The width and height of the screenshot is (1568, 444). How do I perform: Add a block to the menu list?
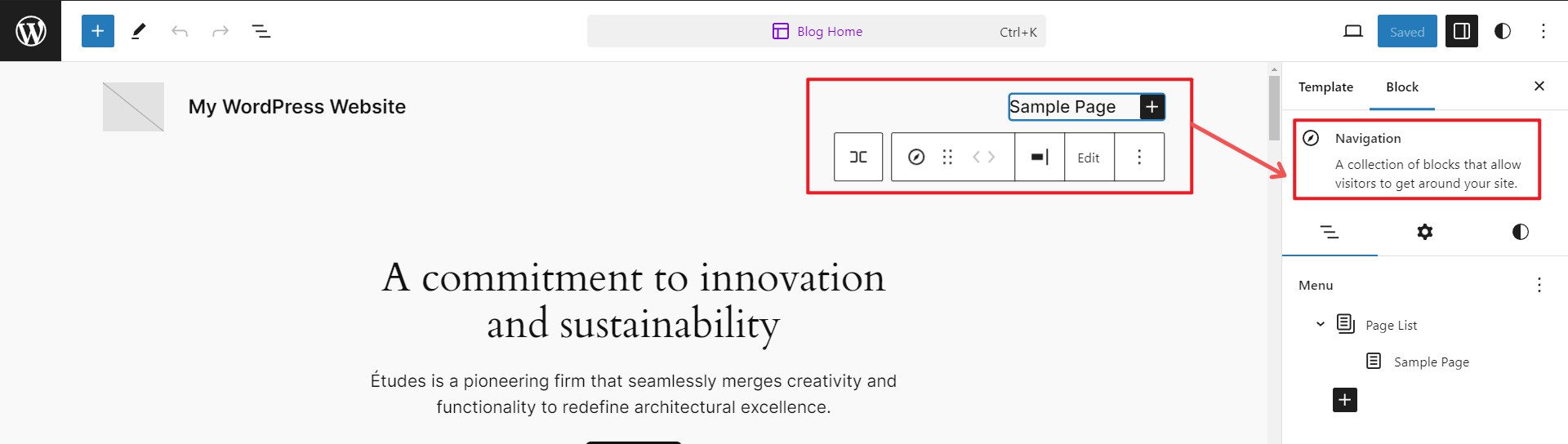coord(1345,400)
